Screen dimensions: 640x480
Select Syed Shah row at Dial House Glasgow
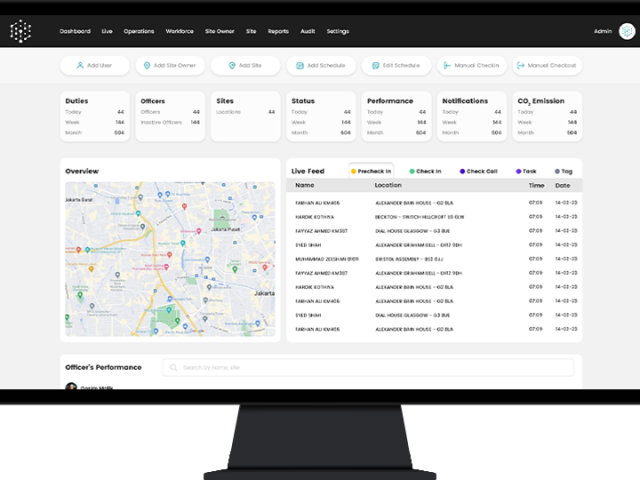[434, 315]
